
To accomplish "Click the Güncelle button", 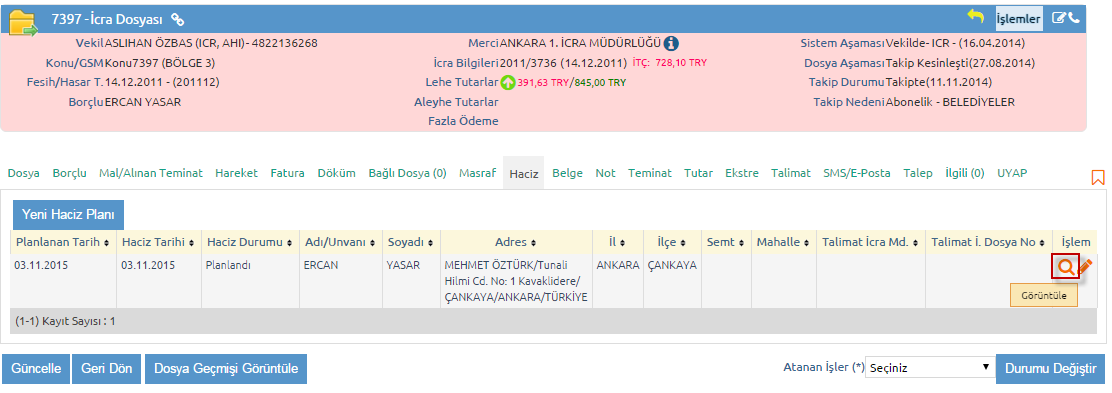I will point(36,369).
